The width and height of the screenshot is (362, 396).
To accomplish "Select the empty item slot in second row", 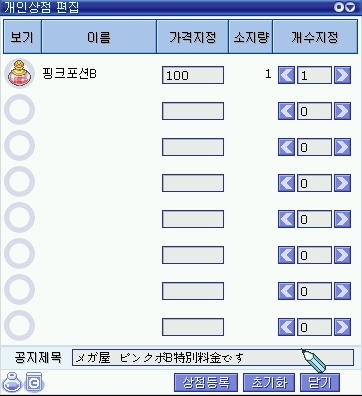I will [x=20, y=110].
